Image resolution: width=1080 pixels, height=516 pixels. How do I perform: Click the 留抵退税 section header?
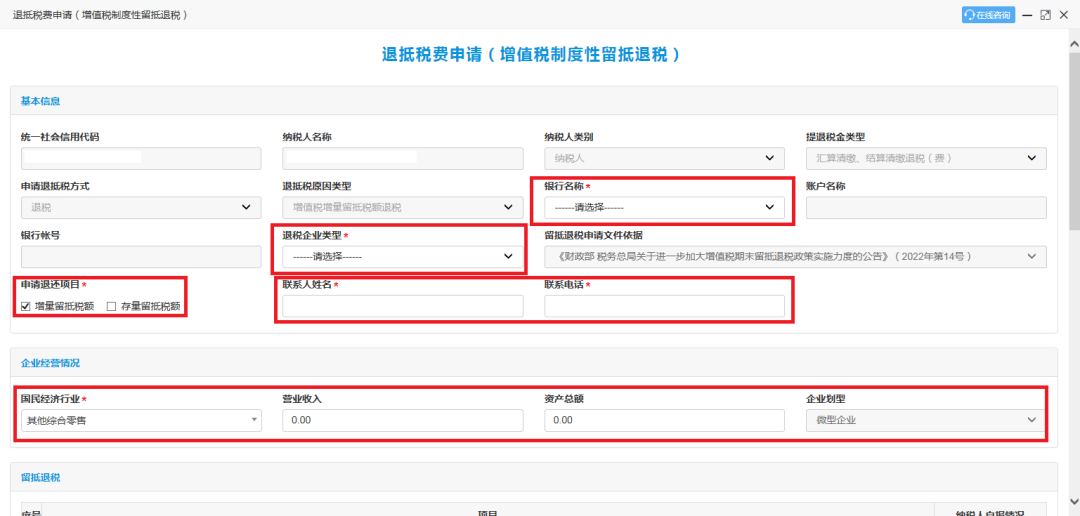41,477
